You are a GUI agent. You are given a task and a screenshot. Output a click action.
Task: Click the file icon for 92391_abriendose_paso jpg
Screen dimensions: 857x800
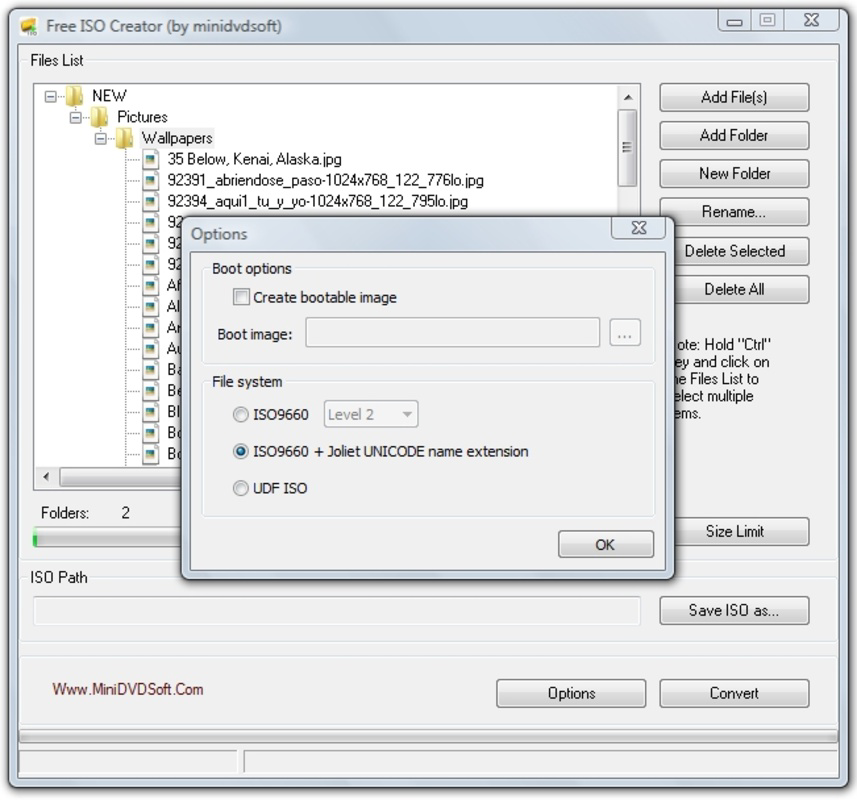pyautogui.click(x=152, y=180)
